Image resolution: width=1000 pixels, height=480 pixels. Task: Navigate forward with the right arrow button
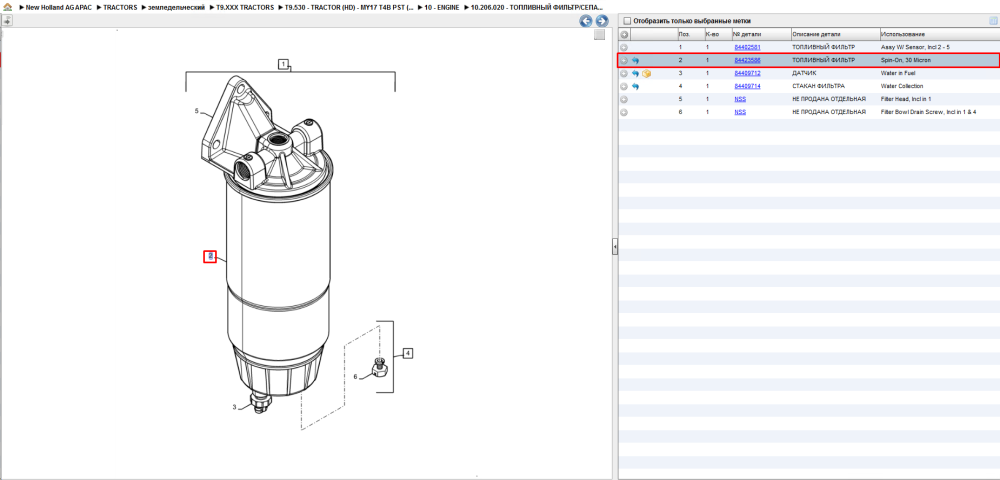coord(601,21)
